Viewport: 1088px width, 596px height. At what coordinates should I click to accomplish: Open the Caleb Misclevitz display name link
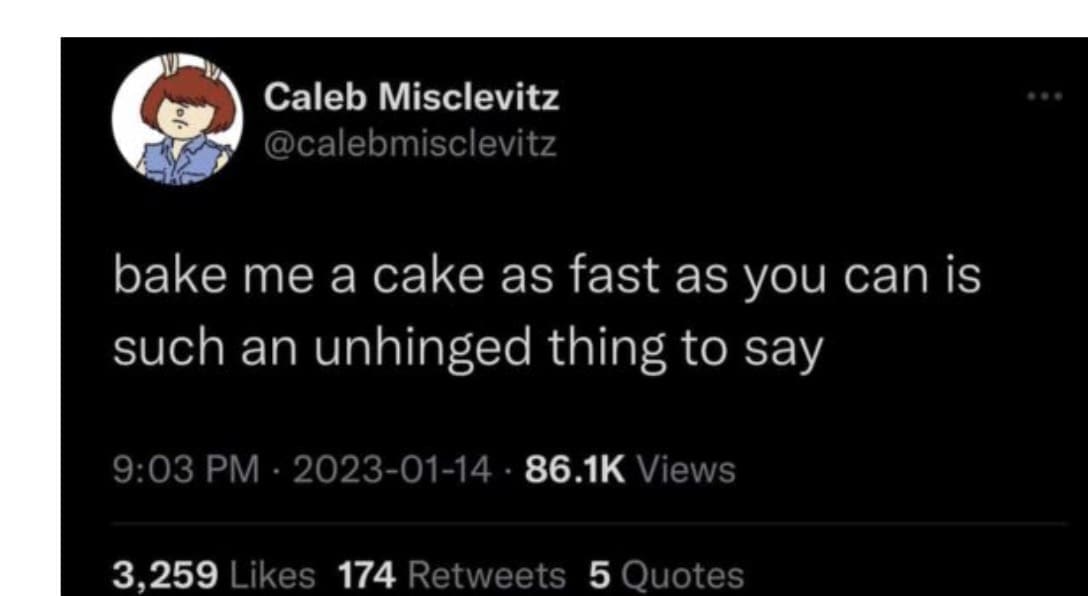[x=412, y=97]
